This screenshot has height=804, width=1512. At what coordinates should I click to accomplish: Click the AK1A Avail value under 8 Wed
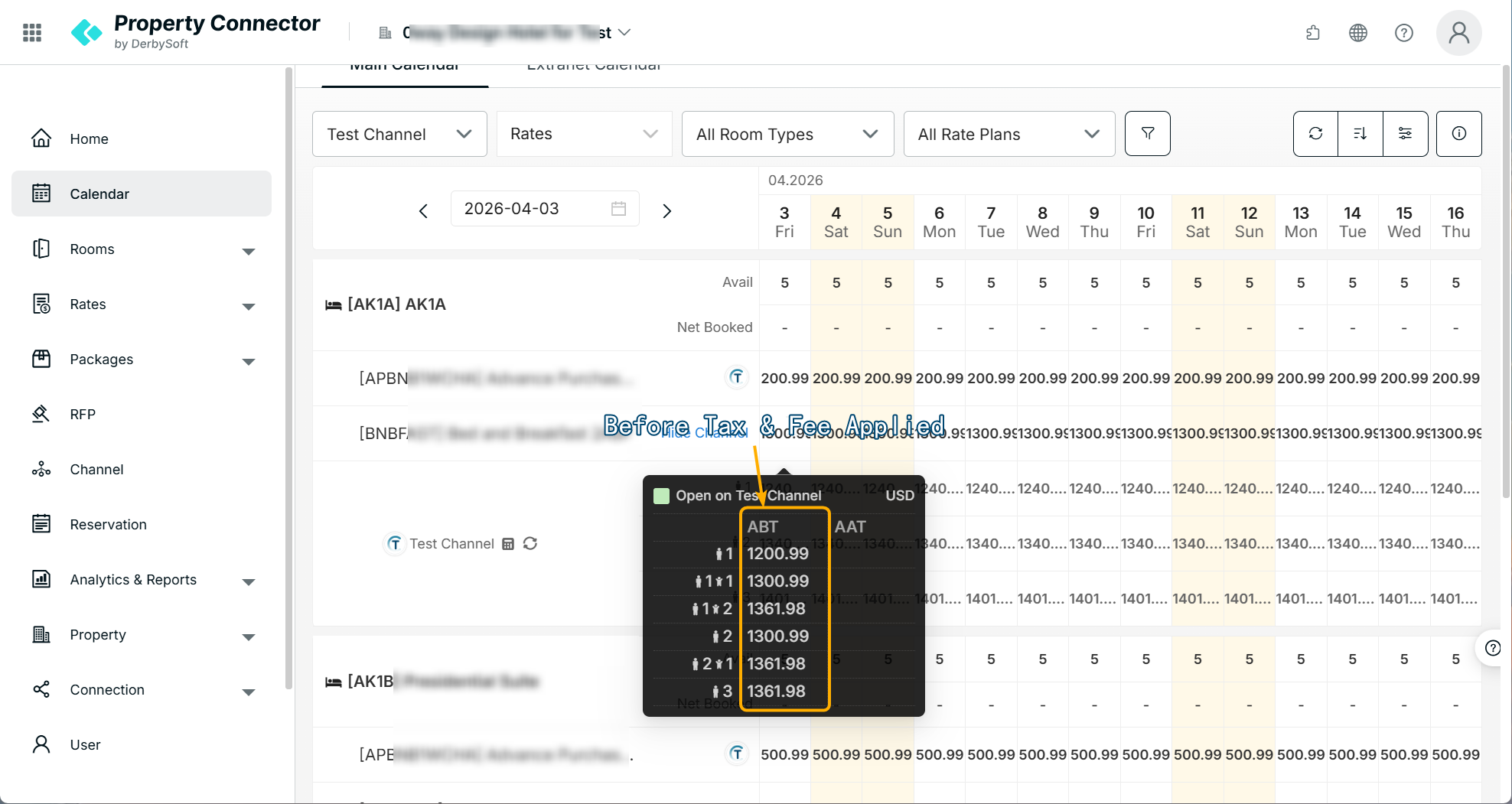pos(1042,283)
